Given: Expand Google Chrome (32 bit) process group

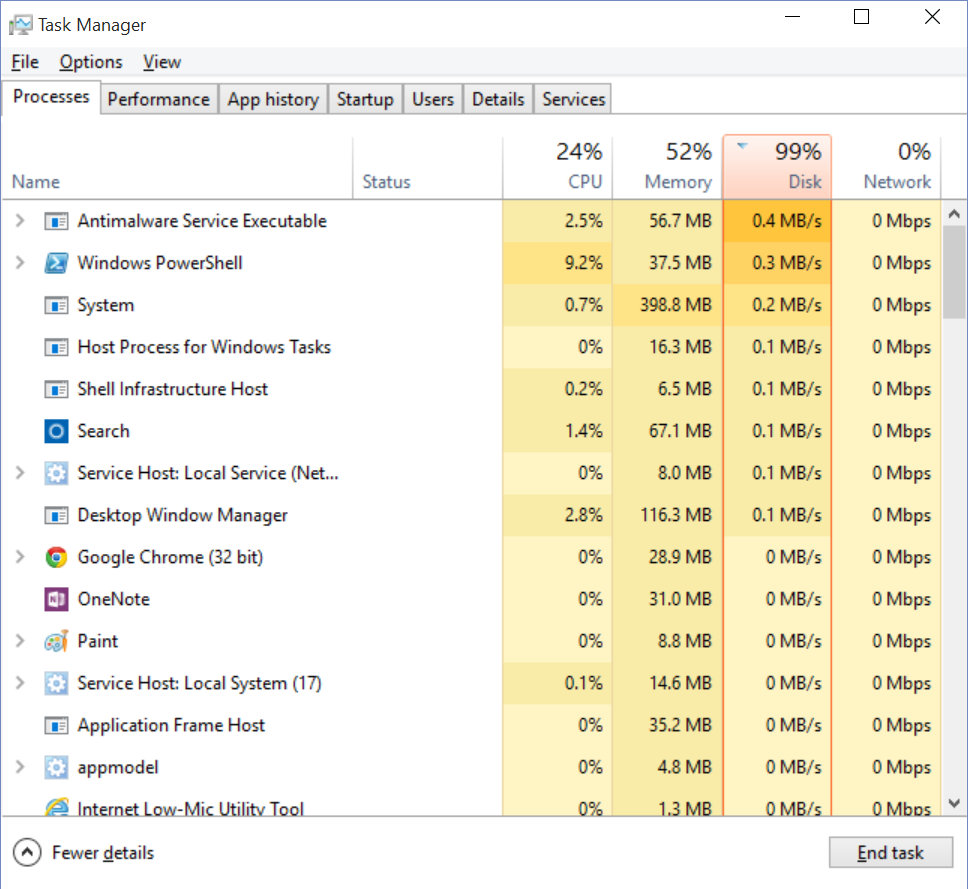Looking at the screenshot, I should click(x=20, y=556).
